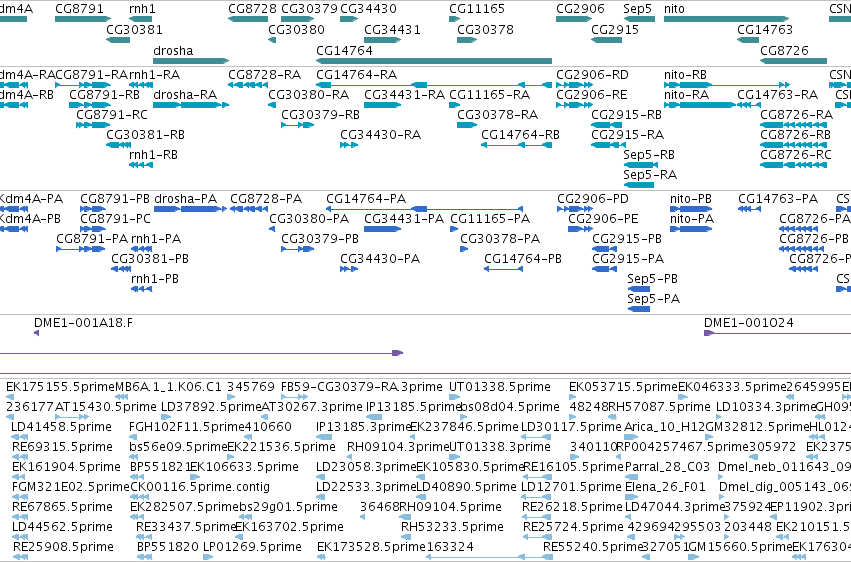Click transcript Sep5-RA label
The width and height of the screenshot is (851, 562).
click(650, 175)
